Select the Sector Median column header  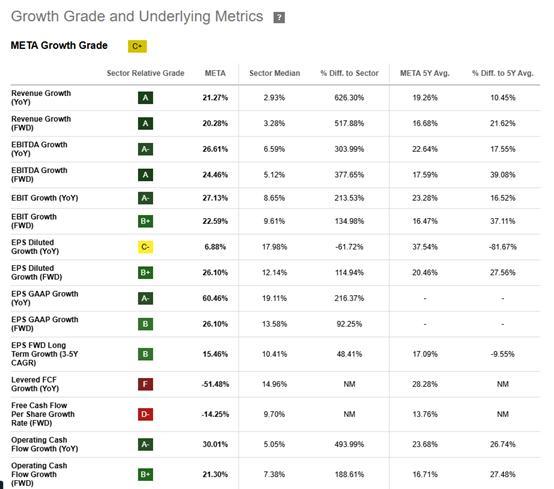coord(275,73)
